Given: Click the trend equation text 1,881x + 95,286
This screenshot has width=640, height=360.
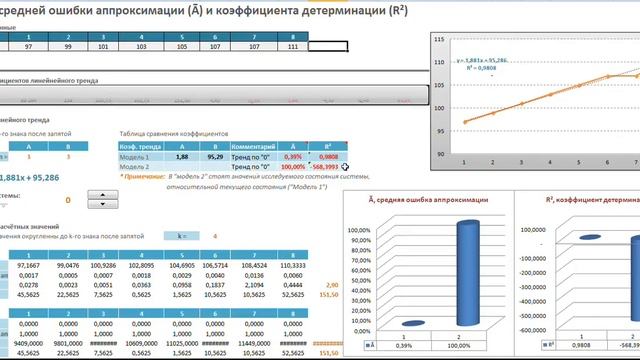Looking at the screenshot, I should (x=29, y=178).
